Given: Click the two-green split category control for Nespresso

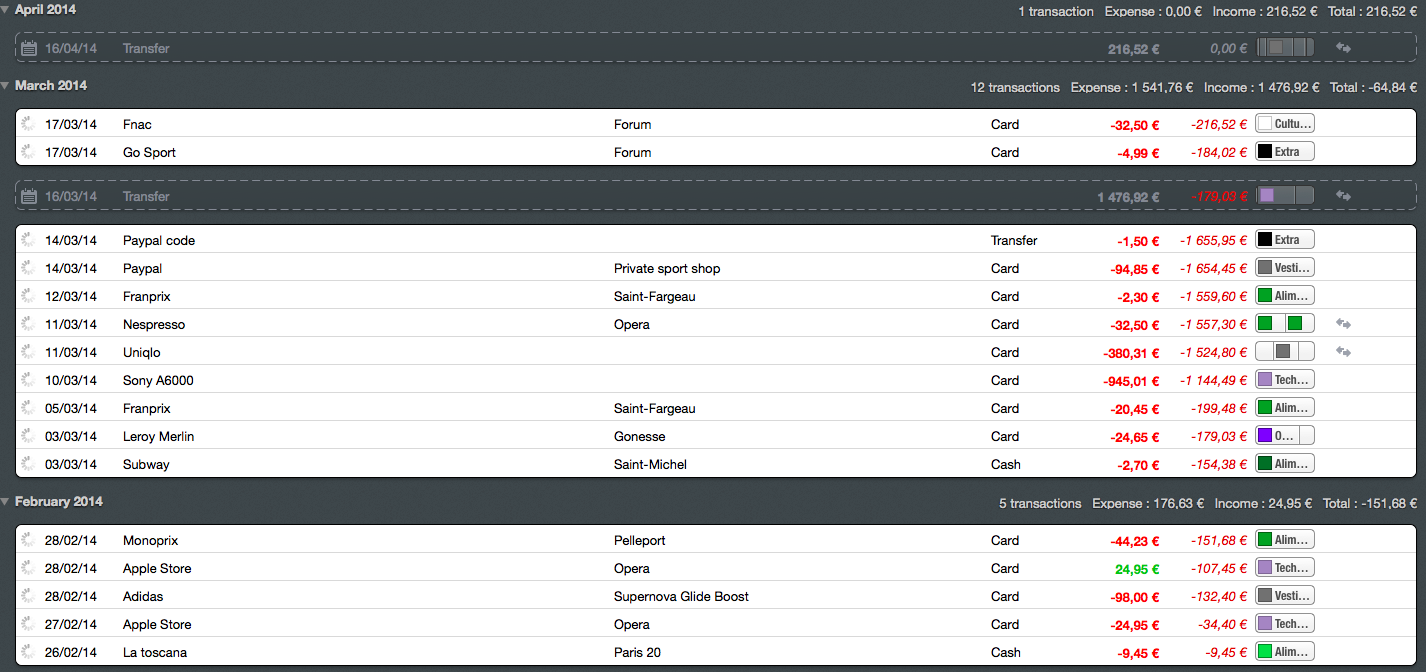Looking at the screenshot, I should coord(1284,324).
